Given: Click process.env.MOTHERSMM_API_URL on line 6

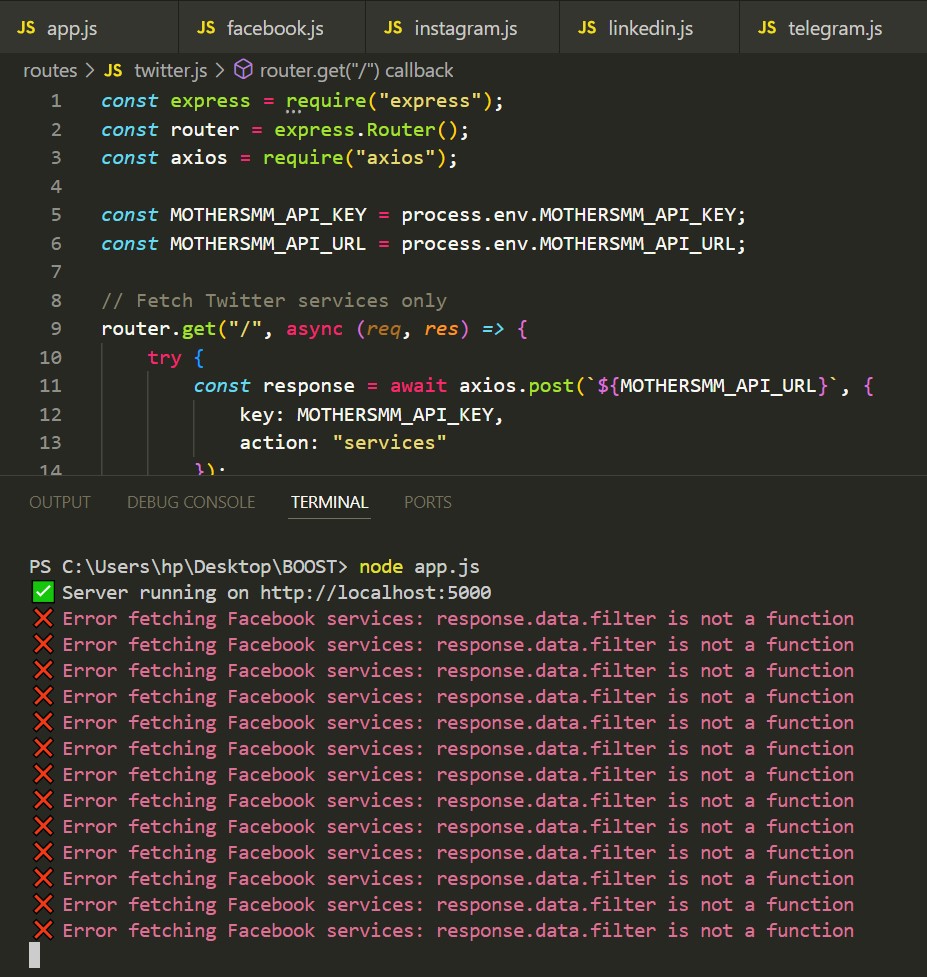Looking at the screenshot, I should 568,244.
